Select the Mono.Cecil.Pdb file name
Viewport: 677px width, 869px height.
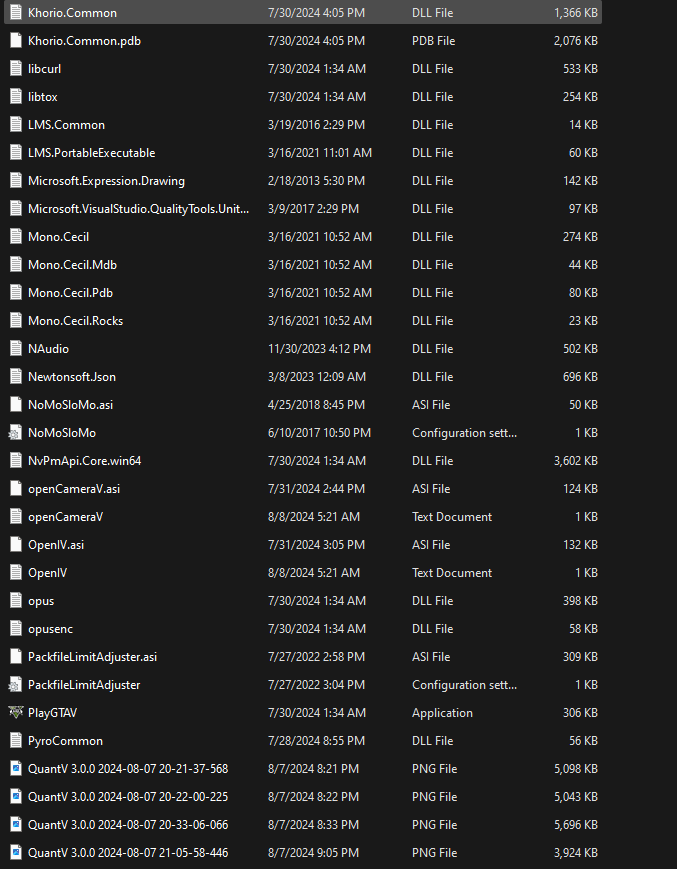70,292
